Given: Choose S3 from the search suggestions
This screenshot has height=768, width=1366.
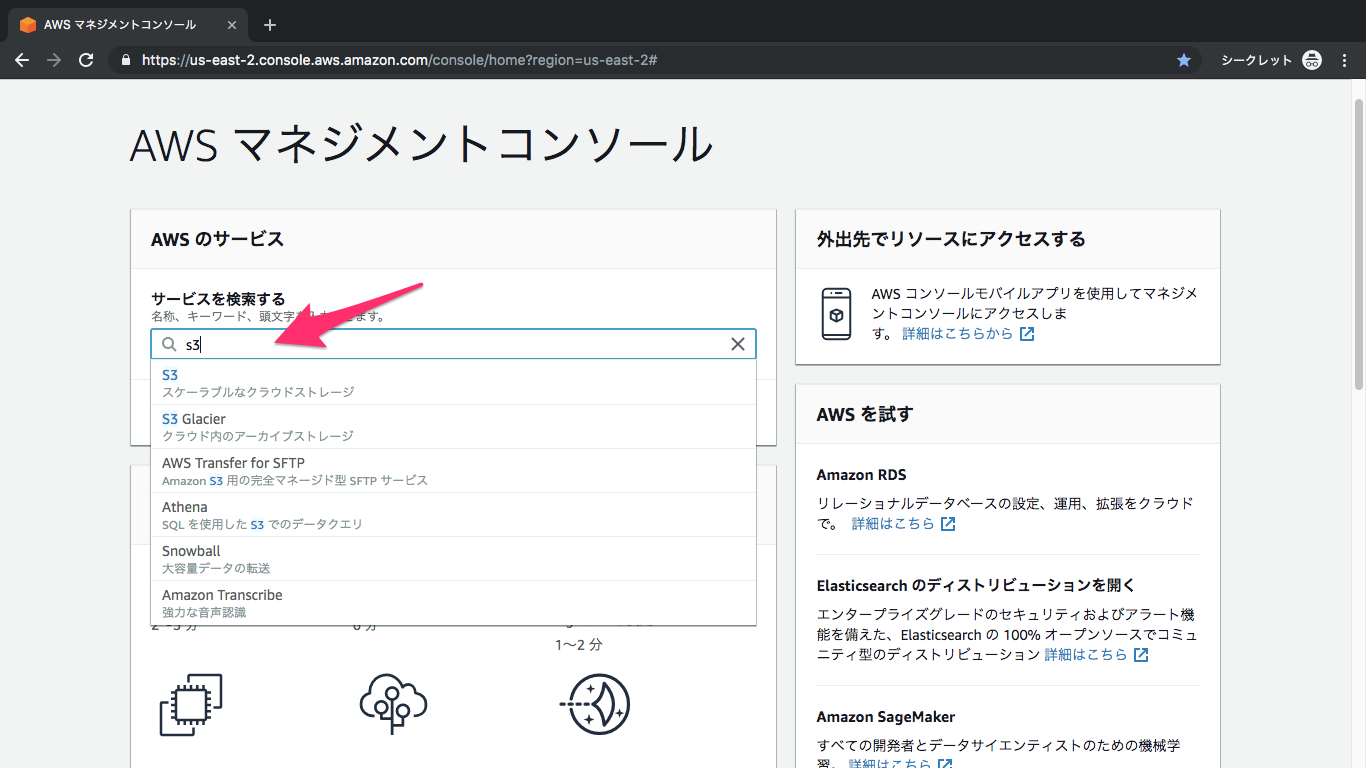Looking at the screenshot, I should (453, 383).
